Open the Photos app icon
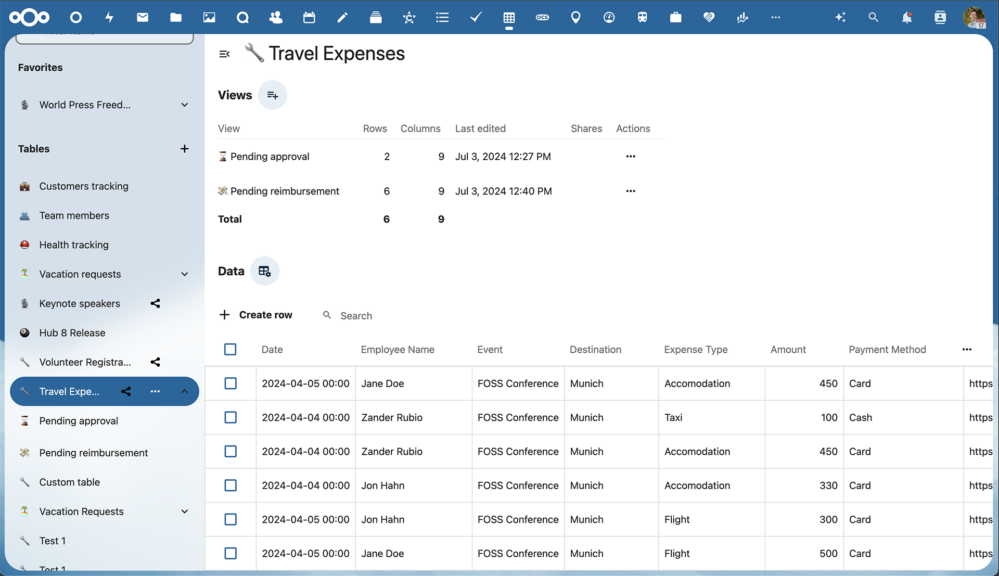Image resolution: width=999 pixels, height=576 pixels. (x=209, y=17)
